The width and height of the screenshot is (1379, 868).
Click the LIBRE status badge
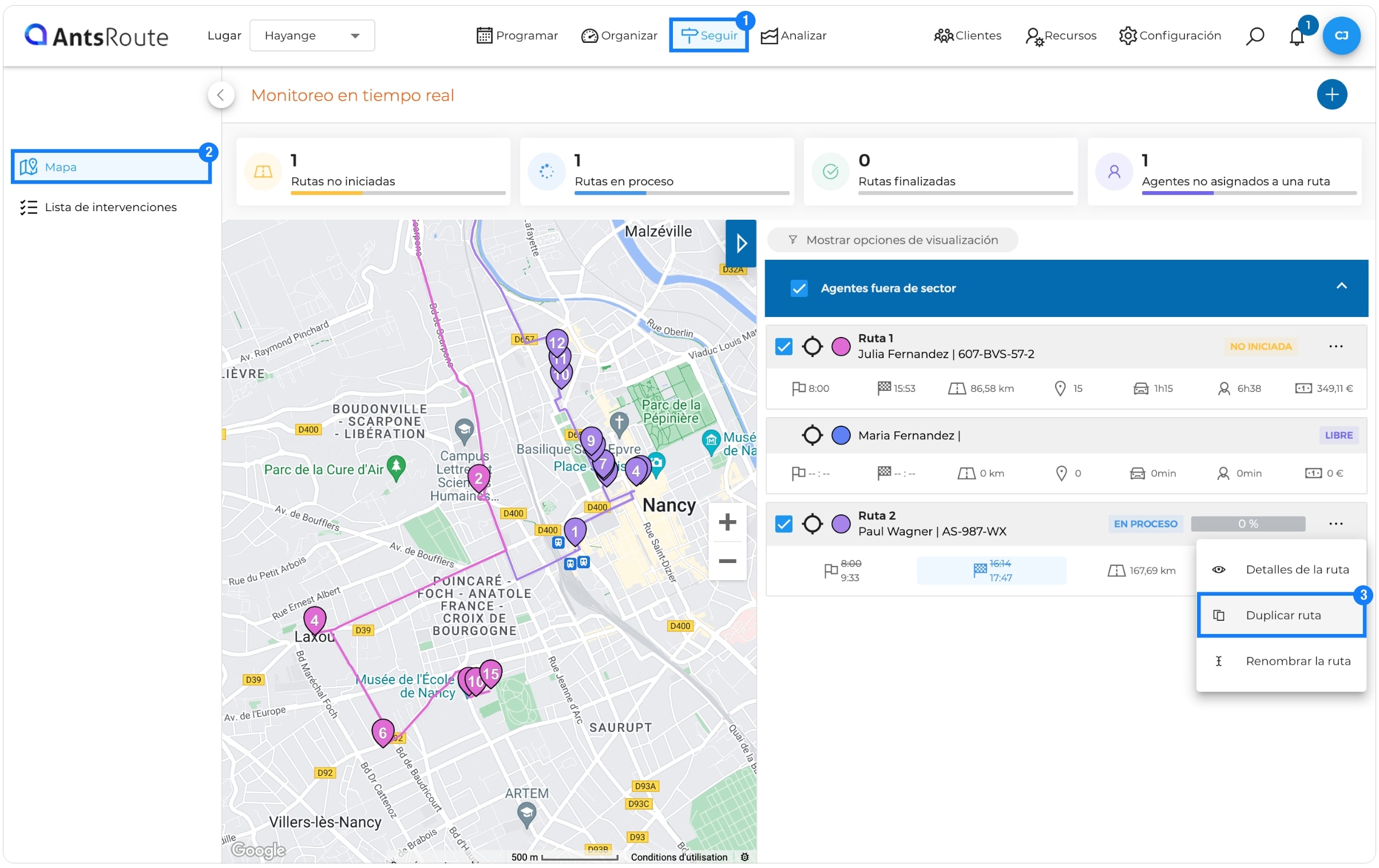pos(1338,435)
